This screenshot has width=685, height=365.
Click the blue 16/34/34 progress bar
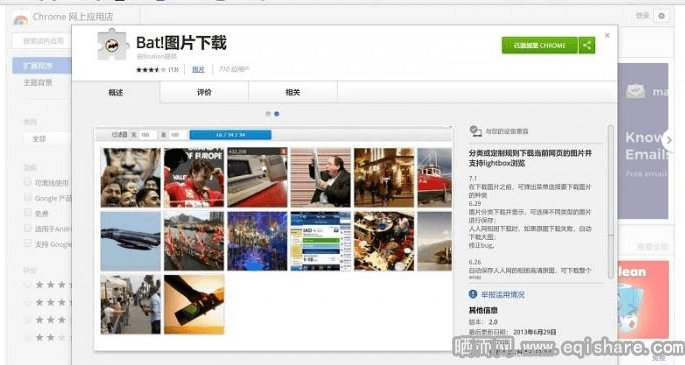point(231,135)
